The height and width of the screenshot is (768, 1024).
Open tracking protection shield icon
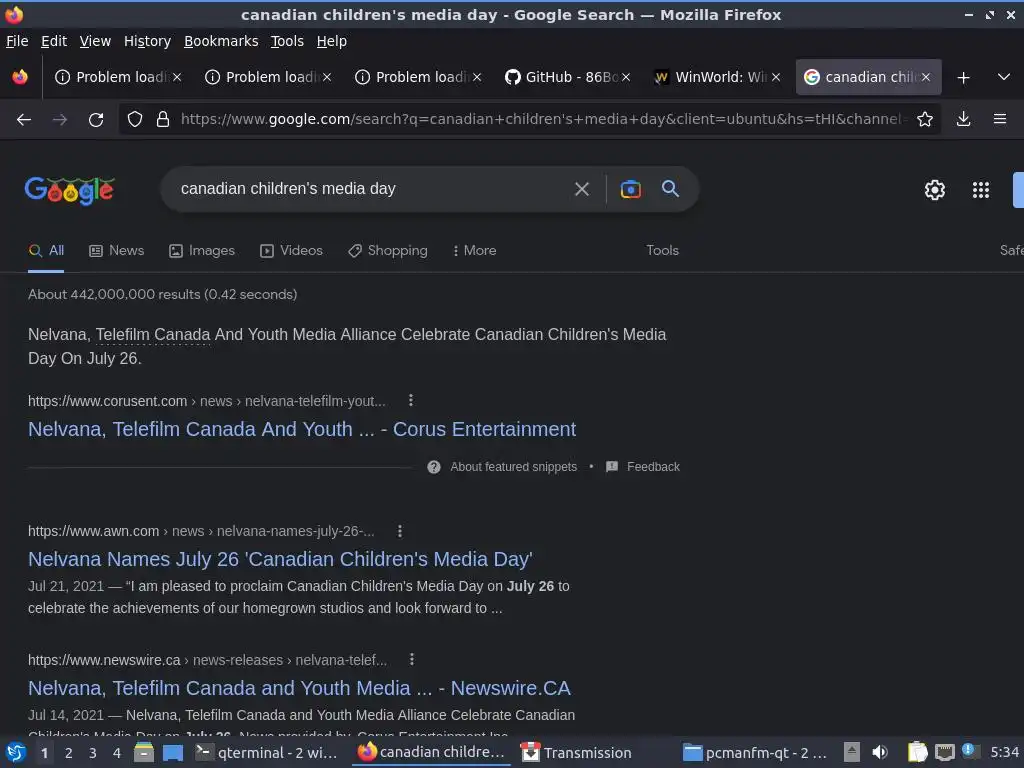click(135, 120)
